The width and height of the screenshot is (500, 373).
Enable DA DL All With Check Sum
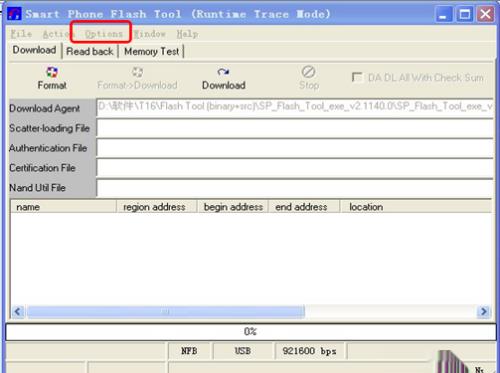(357, 77)
